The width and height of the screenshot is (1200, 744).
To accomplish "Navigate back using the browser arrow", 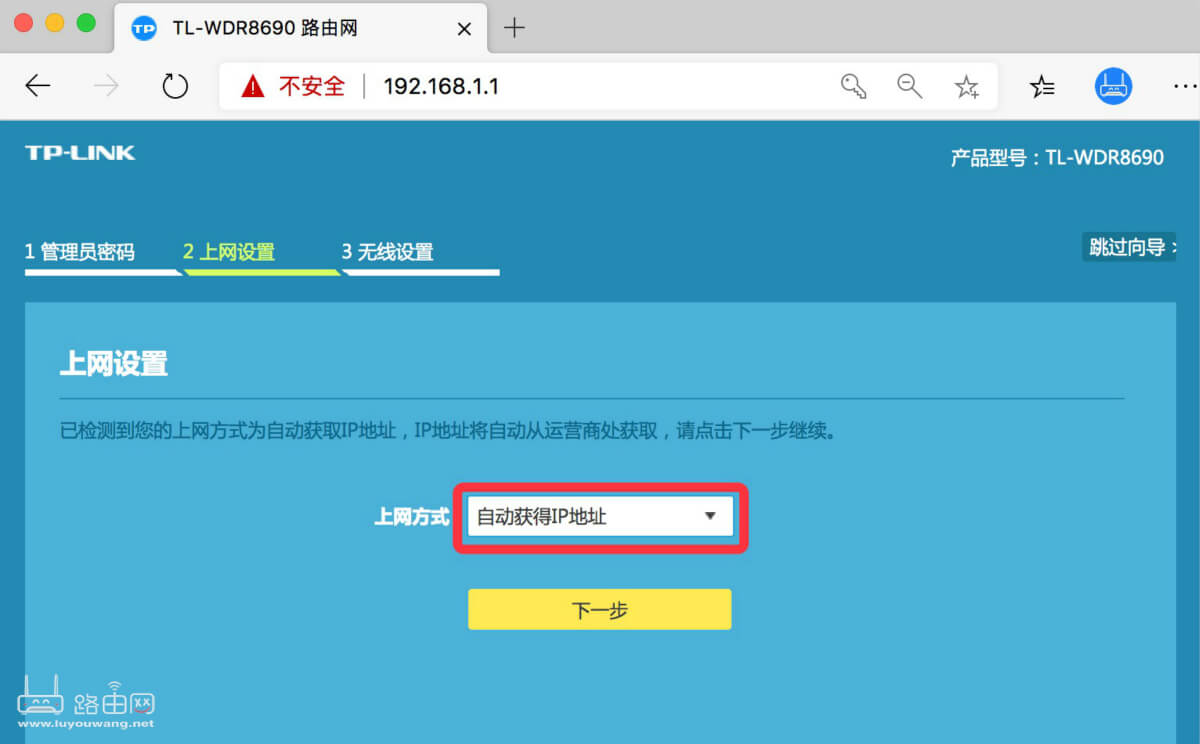I will point(38,86).
